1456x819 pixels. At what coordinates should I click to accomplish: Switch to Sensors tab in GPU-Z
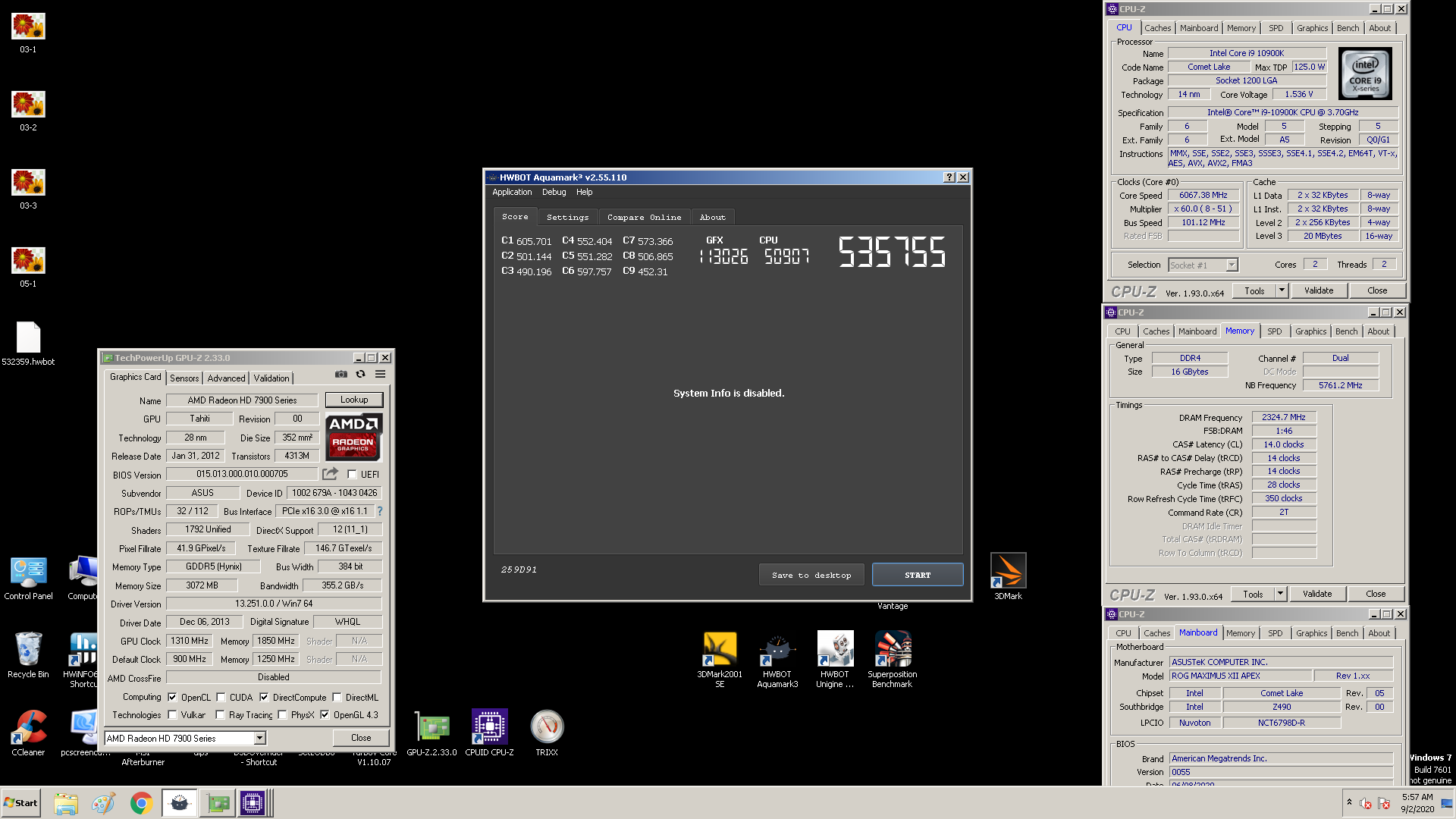184,378
